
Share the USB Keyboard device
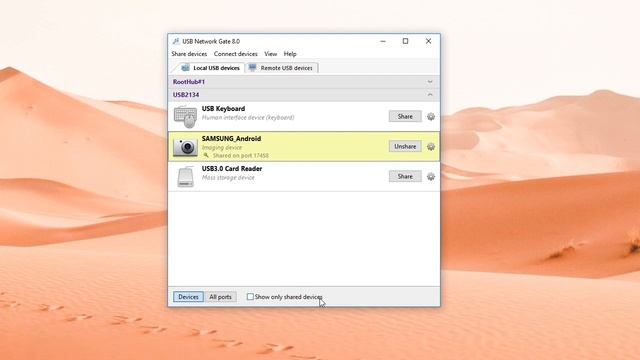pyautogui.click(x=405, y=116)
